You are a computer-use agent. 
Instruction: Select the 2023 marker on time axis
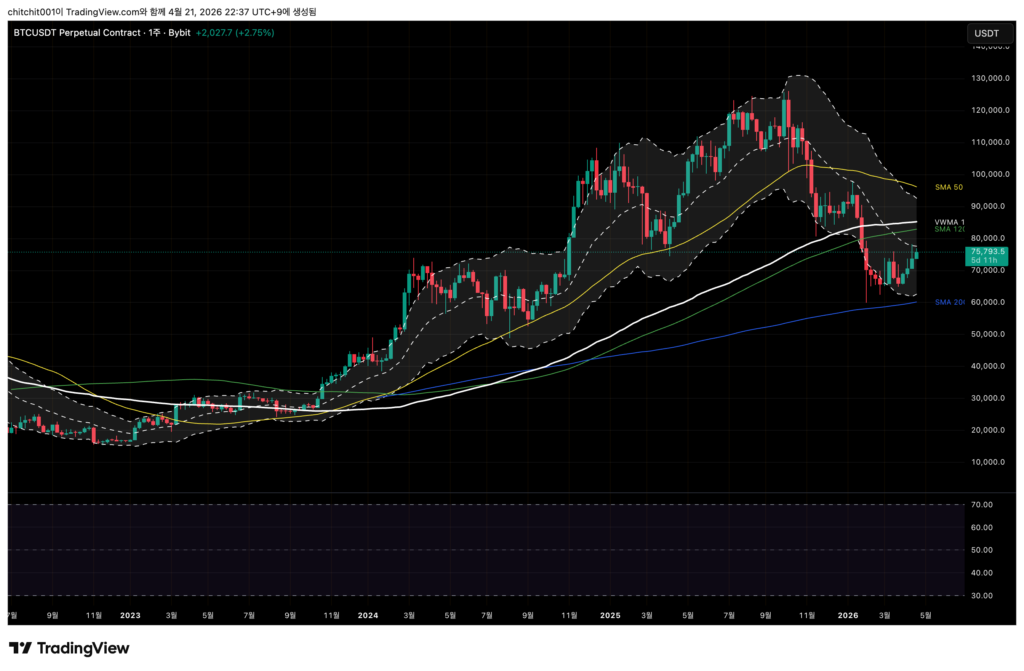point(132,616)
